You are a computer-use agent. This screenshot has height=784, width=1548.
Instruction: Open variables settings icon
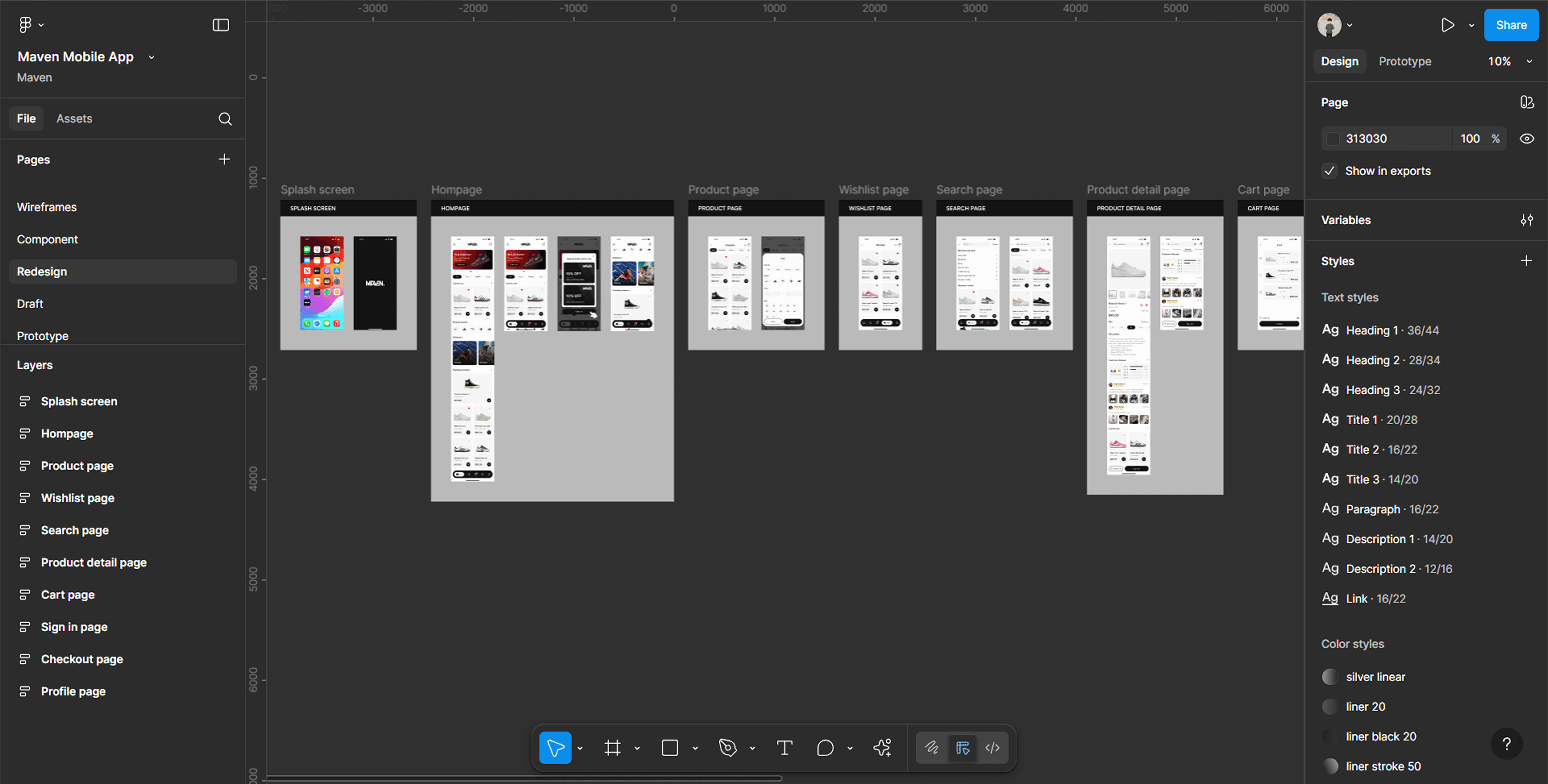pyautogui.click(x=1526, y=220)
